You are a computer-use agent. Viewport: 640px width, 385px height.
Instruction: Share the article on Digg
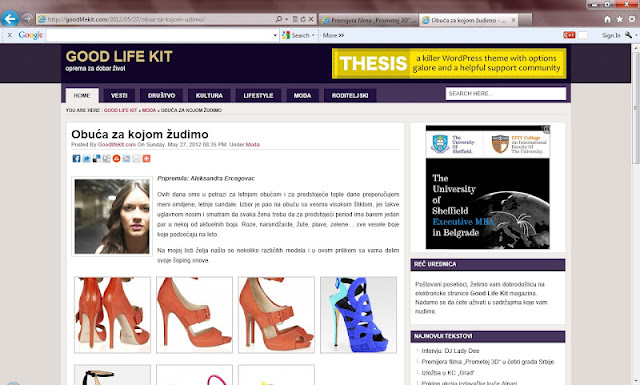pos(107,158)
